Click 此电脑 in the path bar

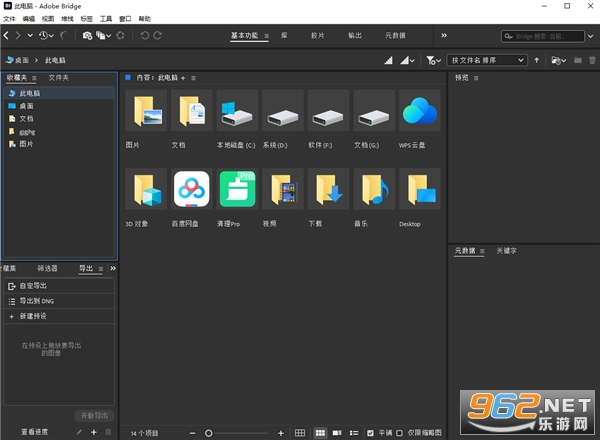point(55,60)
